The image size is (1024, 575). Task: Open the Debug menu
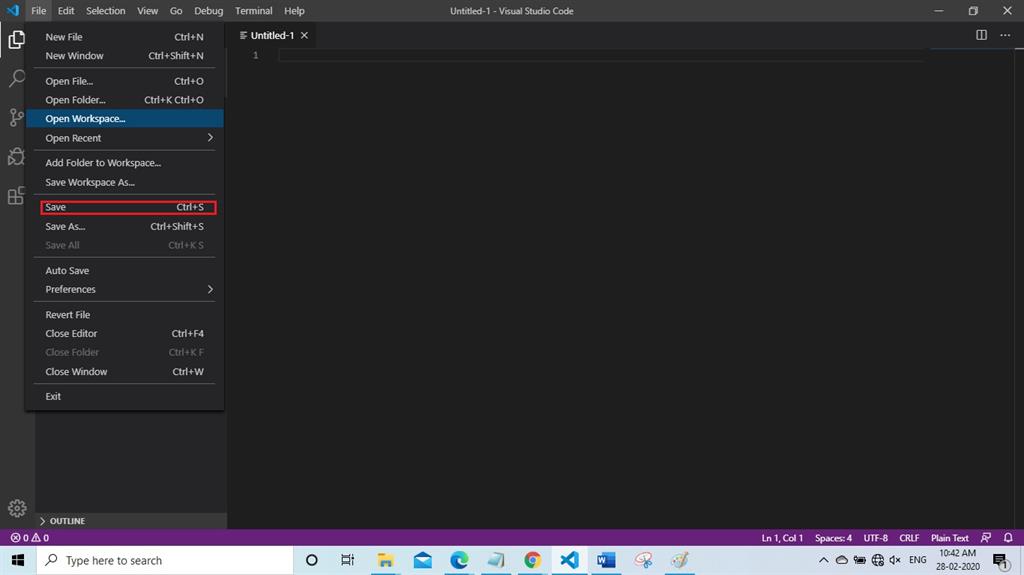(208, 10)
